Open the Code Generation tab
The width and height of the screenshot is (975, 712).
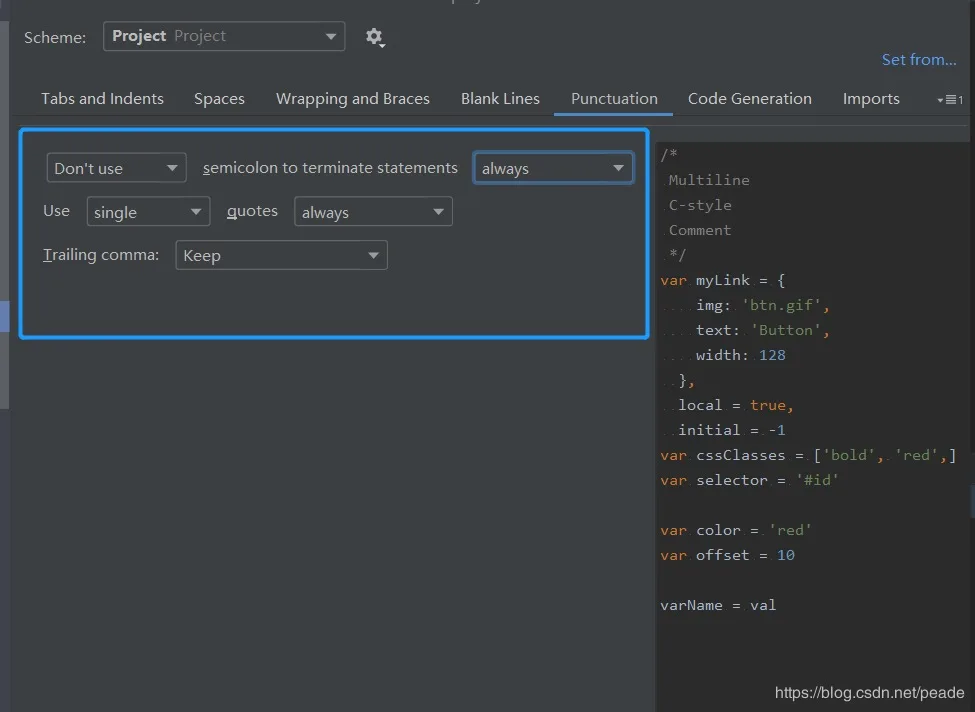749,99
